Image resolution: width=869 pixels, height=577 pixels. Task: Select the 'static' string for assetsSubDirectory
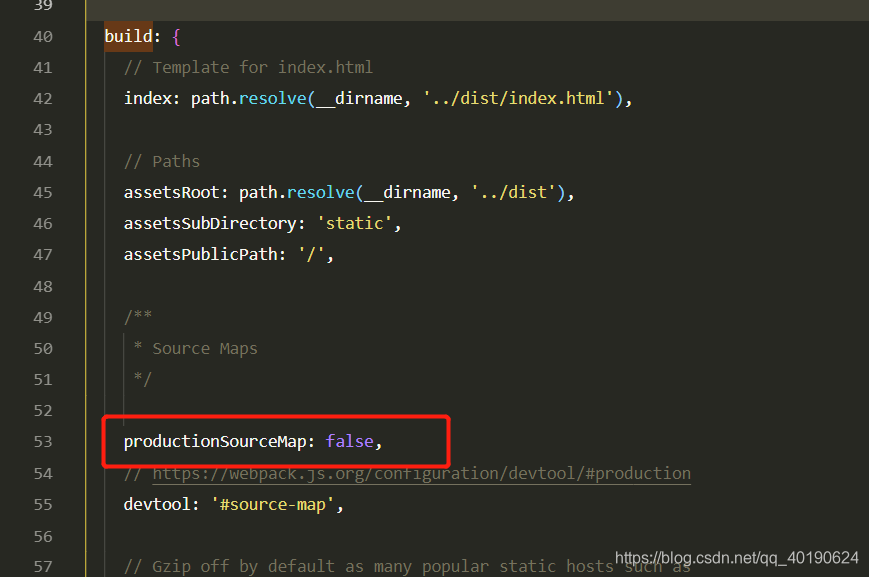(355, 223)
